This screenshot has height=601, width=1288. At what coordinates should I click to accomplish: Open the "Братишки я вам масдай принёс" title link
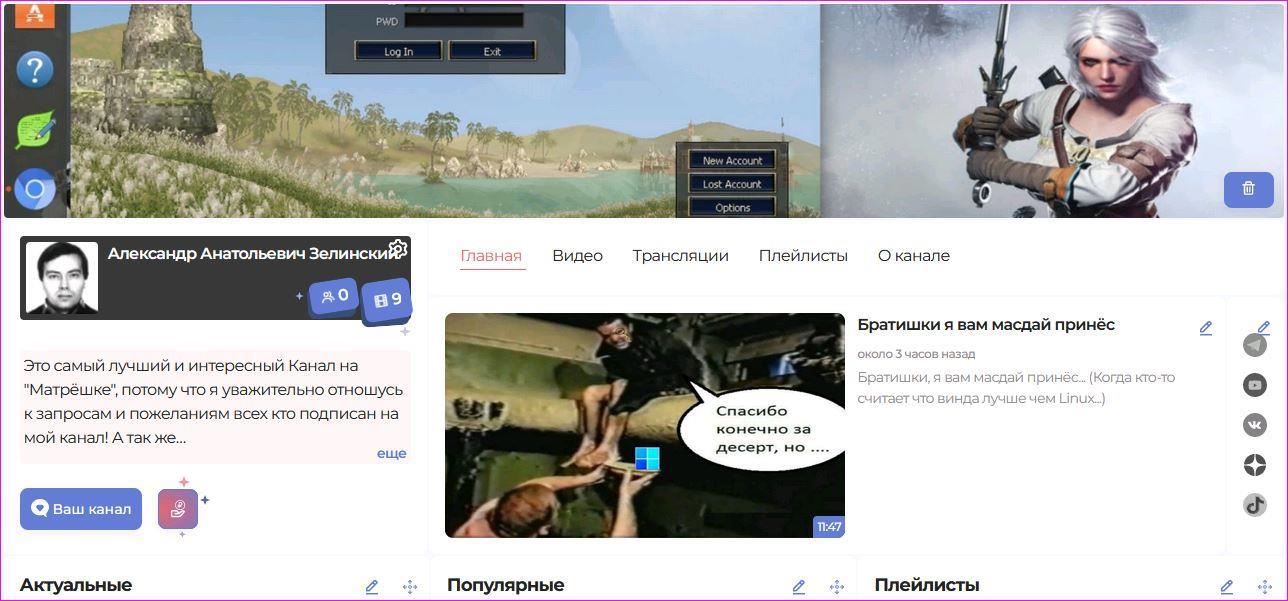985,325
